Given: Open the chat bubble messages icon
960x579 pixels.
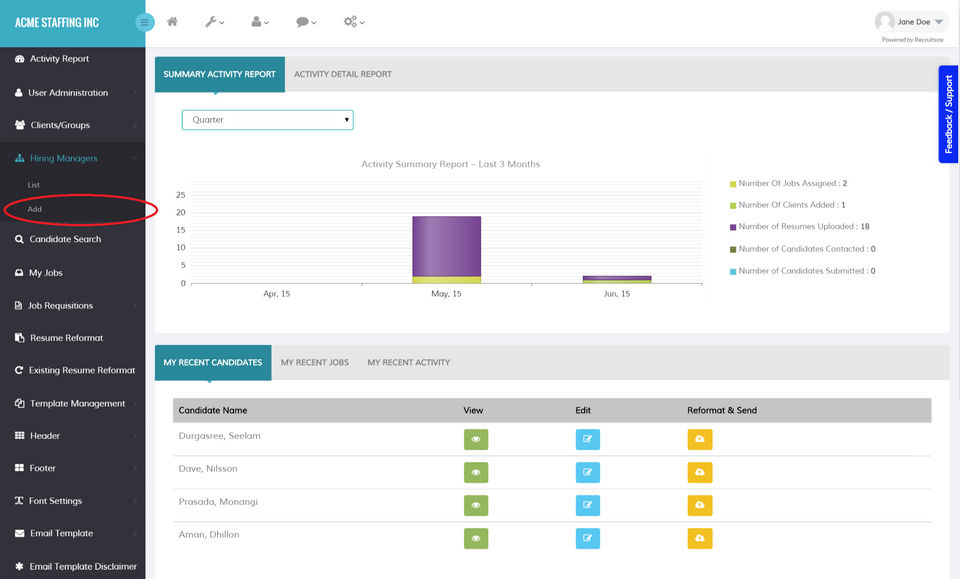Looking at the screenshot, I should click(x=306, y=22).
